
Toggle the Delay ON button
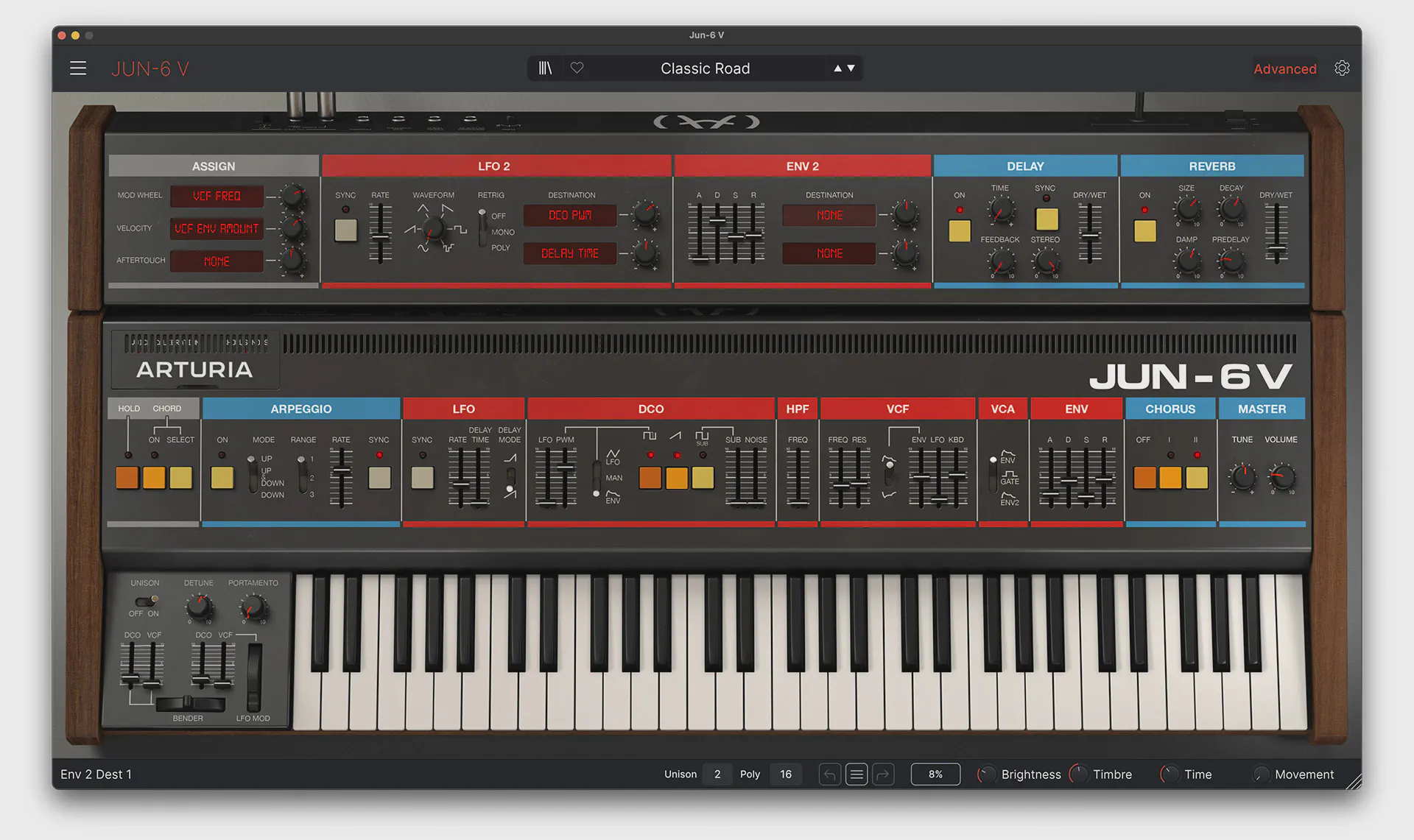coord(959,231)
